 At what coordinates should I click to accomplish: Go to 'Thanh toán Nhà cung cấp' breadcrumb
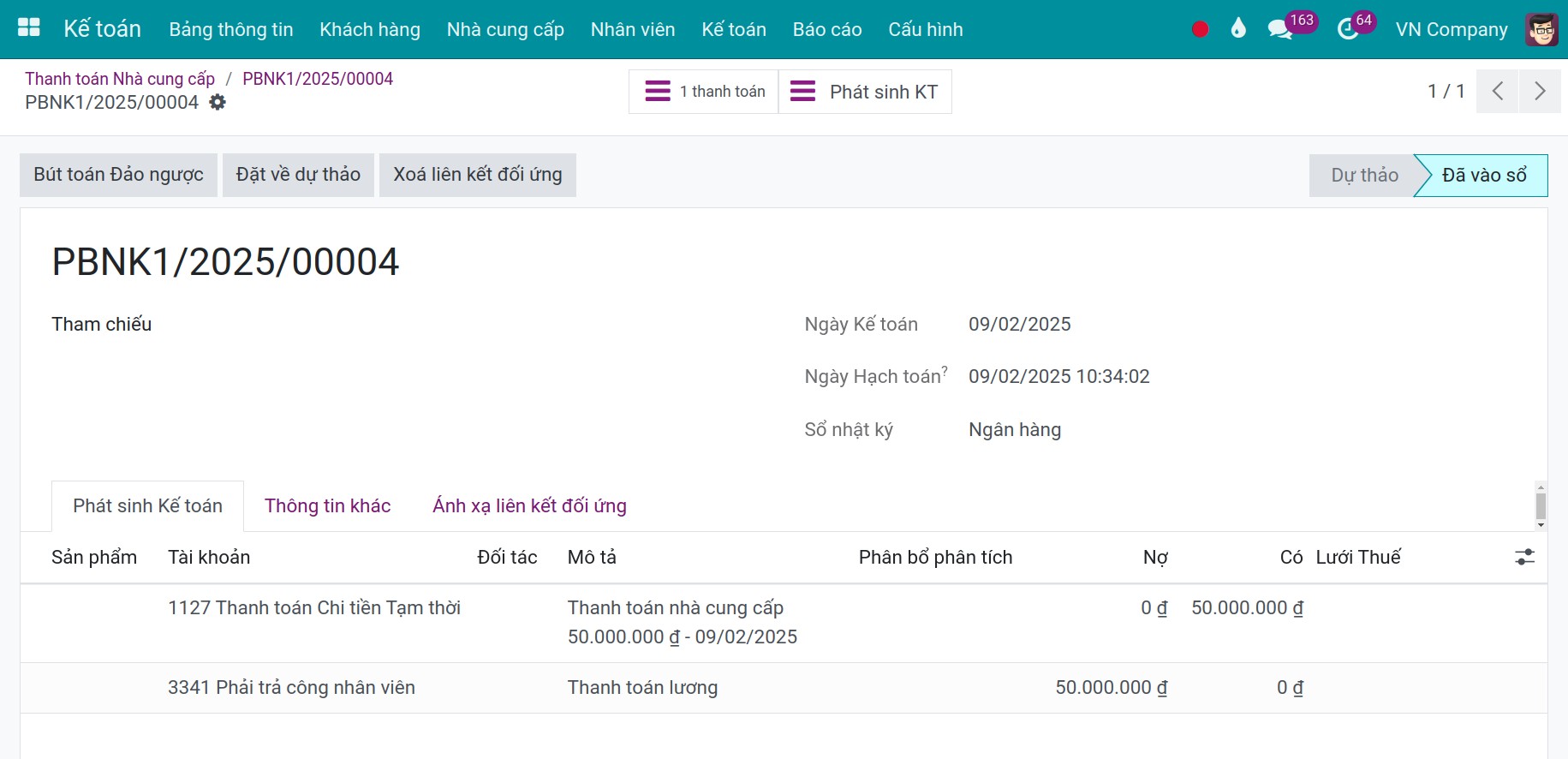click(x=120, y=79)
